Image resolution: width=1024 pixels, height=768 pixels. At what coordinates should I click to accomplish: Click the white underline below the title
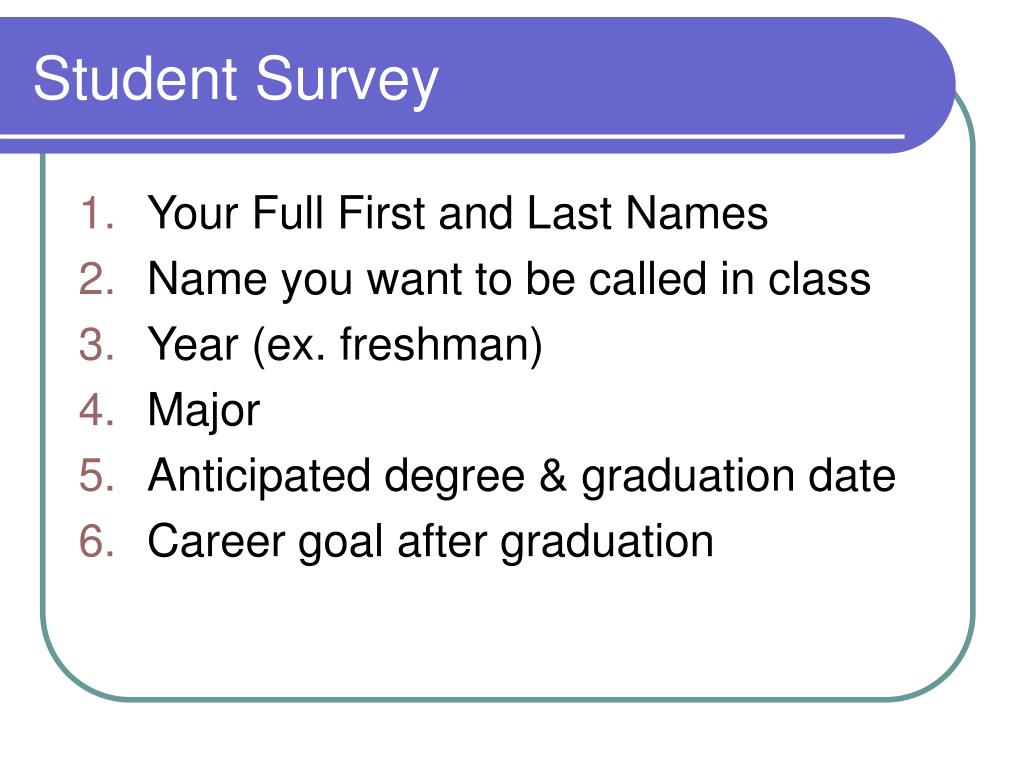tap(452, 136)
